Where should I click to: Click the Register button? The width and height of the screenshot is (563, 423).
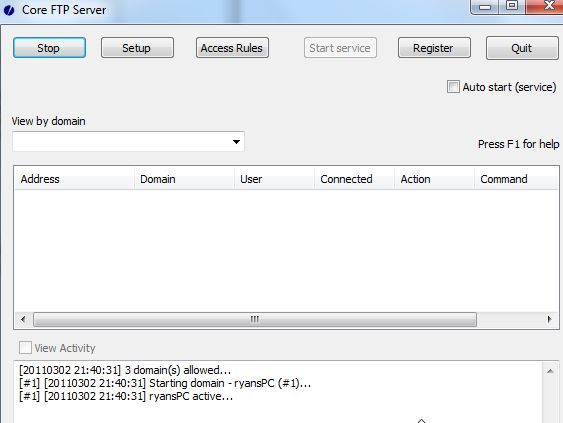click(x=434, y=48)
